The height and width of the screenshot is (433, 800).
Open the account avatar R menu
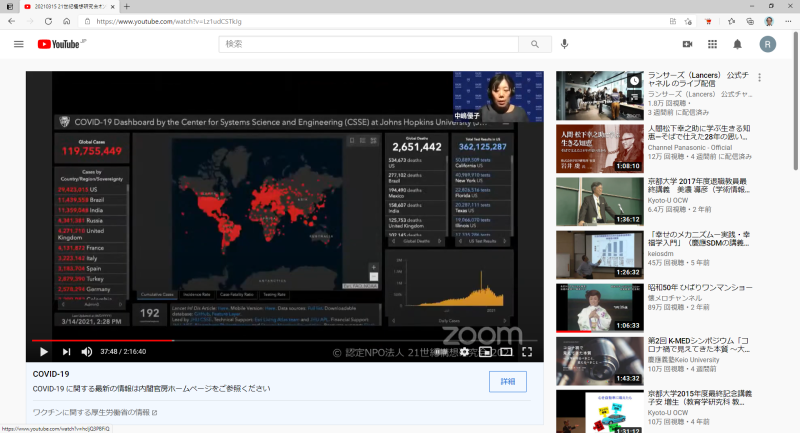(x=767, y=44)
